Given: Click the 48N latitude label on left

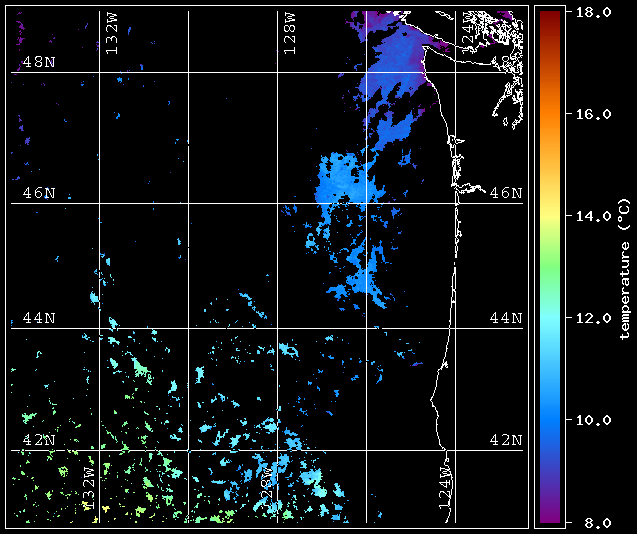Looking at the screenshot, I should (x=38, y=62).
